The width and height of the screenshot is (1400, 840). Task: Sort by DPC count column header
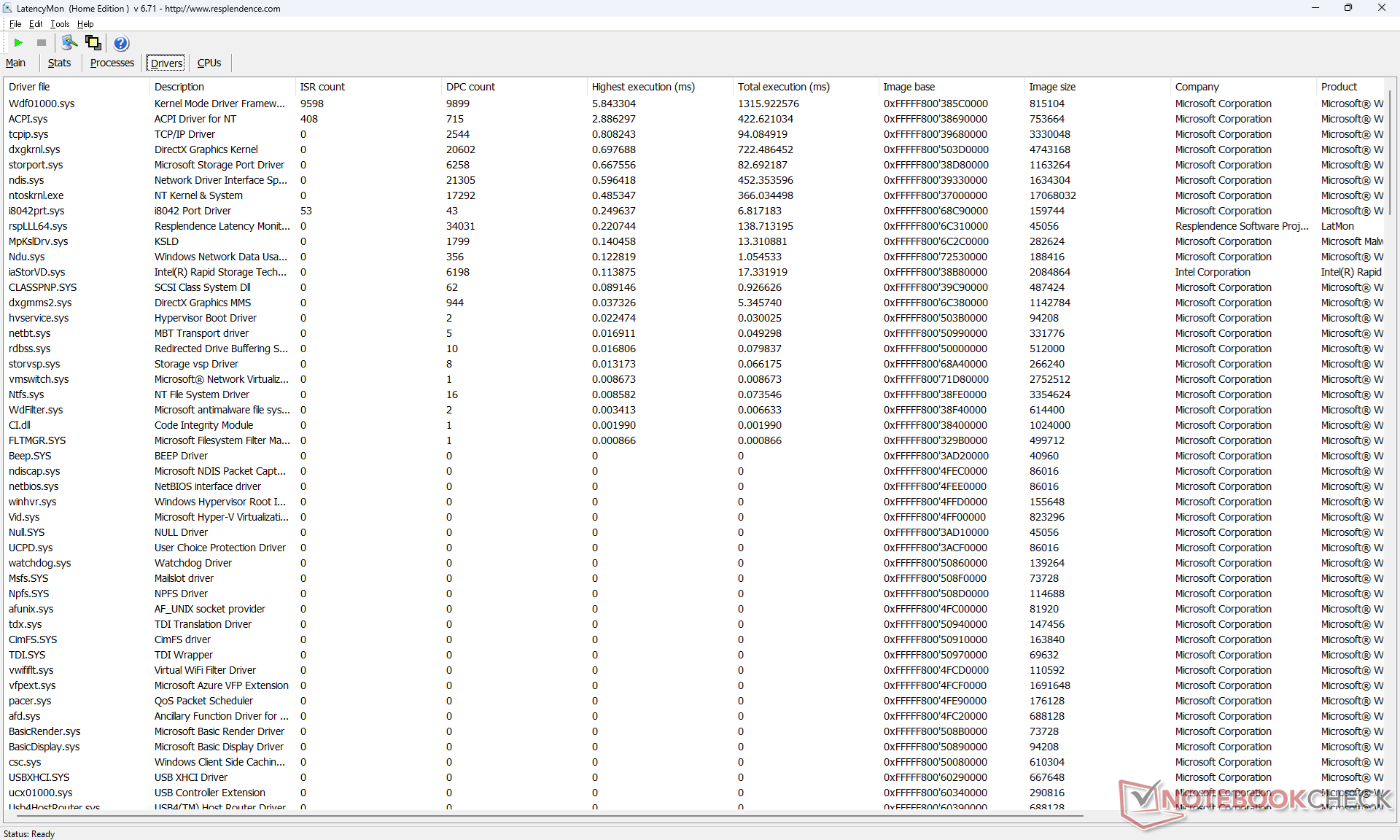(x=470, y=87)
